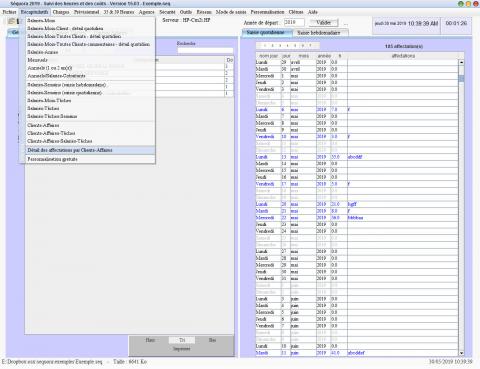480x369 pixels.
Task: Select the Lundi 29 avril row
Action: tap(357, 62)
